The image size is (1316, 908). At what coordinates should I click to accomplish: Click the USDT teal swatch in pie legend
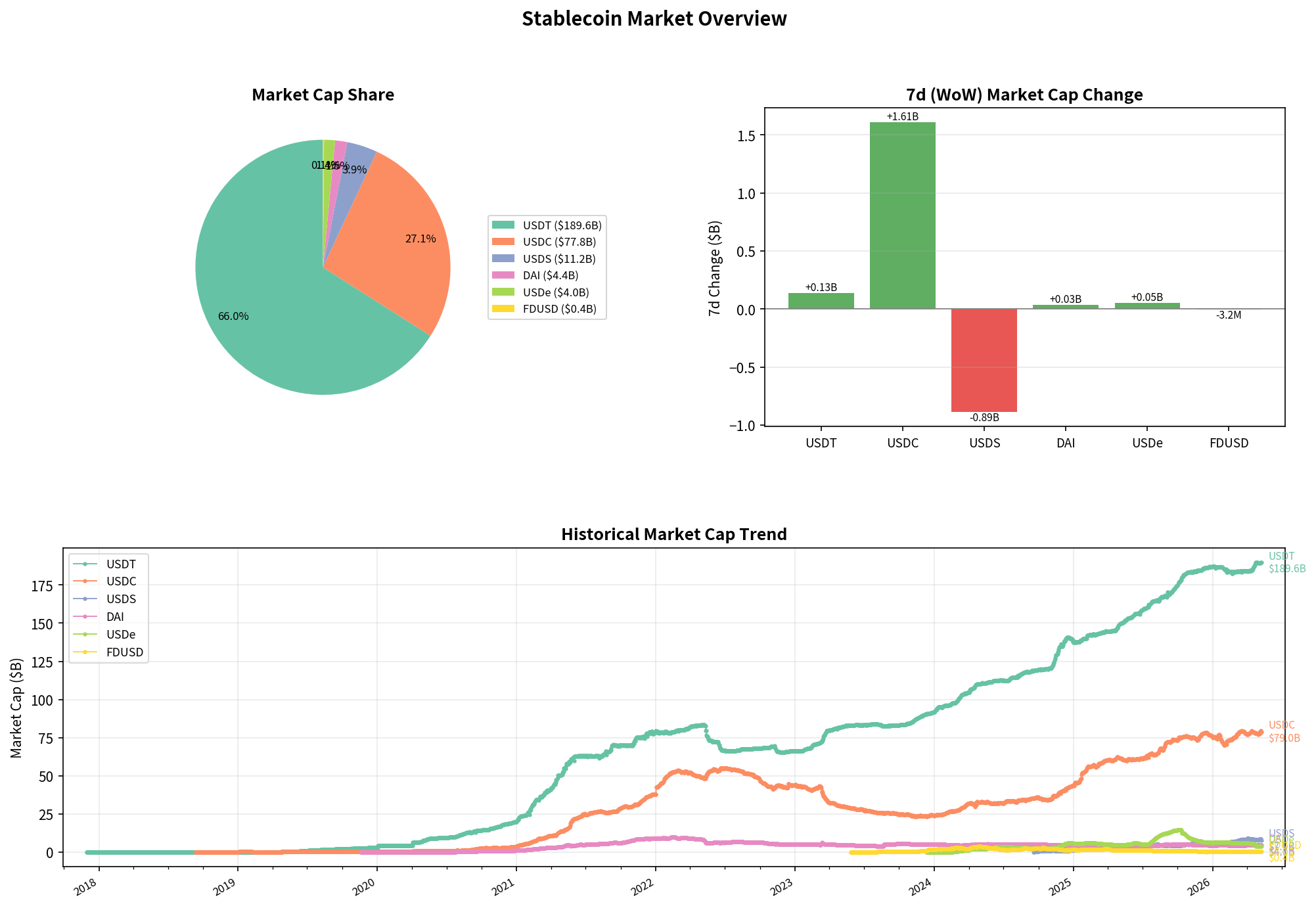pyautogui.click(x=503, y=225)
